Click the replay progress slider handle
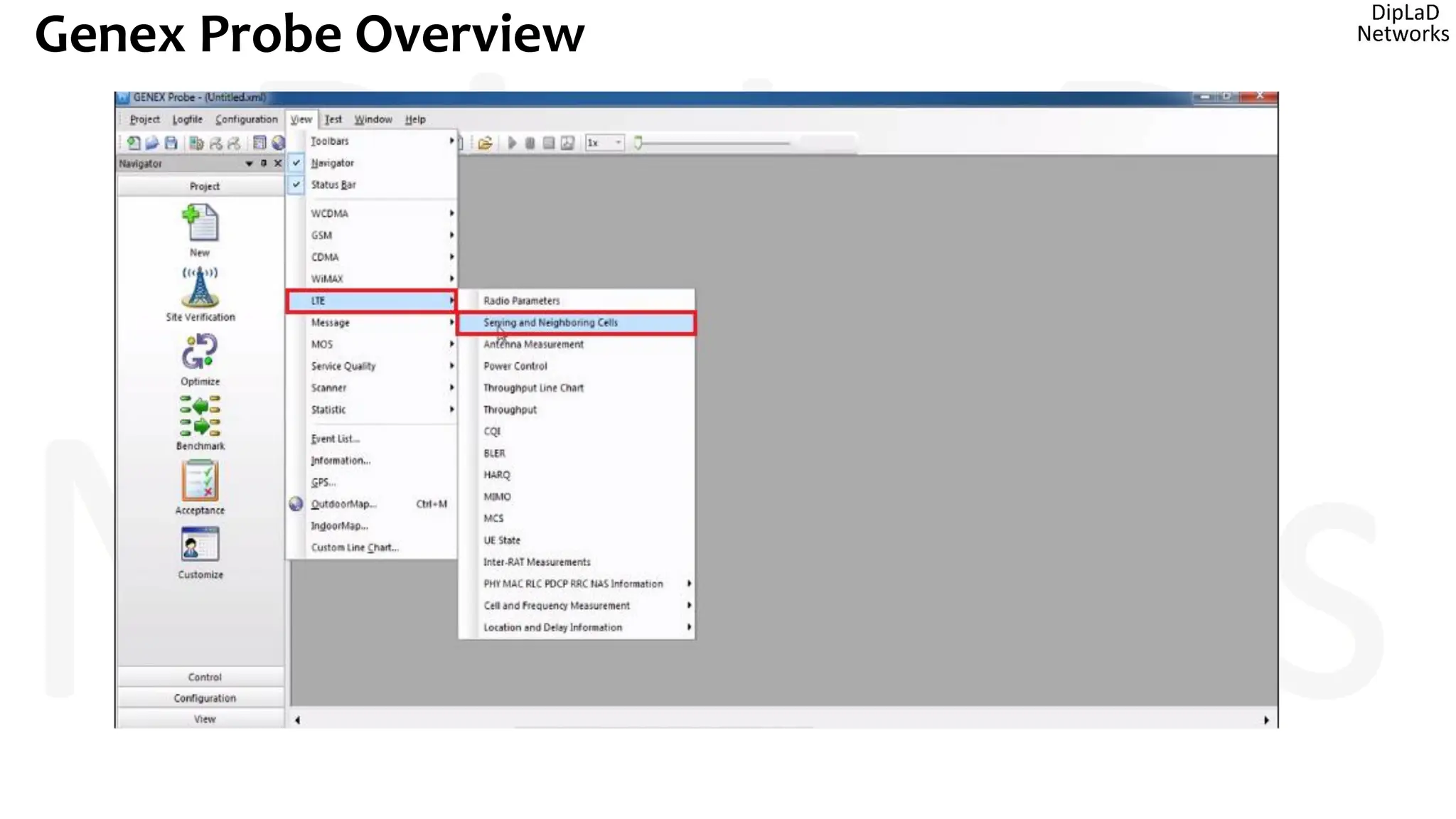Image resolution: width=1456 pixels, height=819 pixels. pos(638,143)
